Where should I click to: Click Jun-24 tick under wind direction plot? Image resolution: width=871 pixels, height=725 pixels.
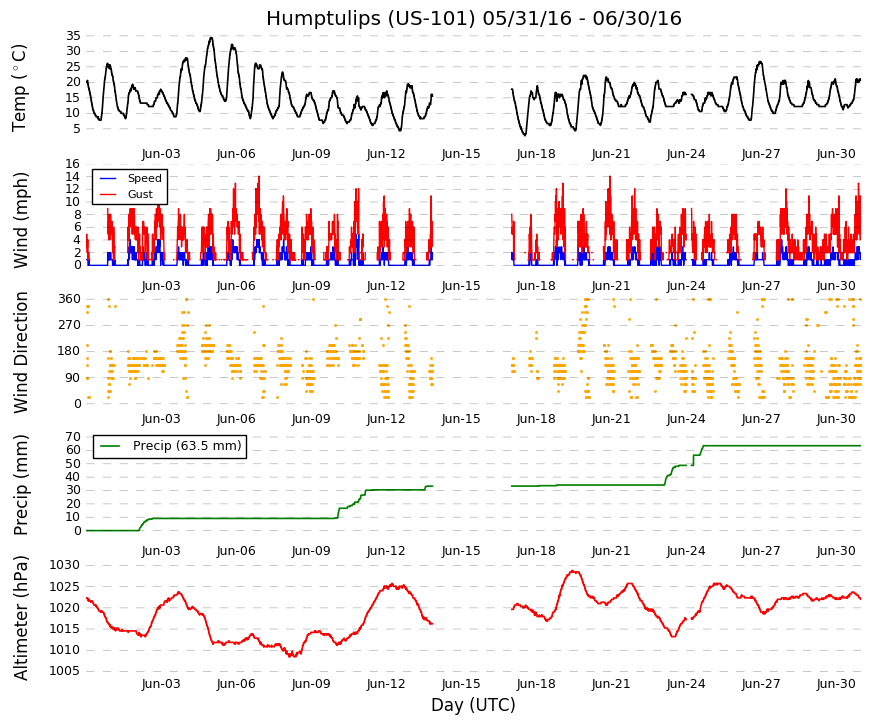point(686,419)
